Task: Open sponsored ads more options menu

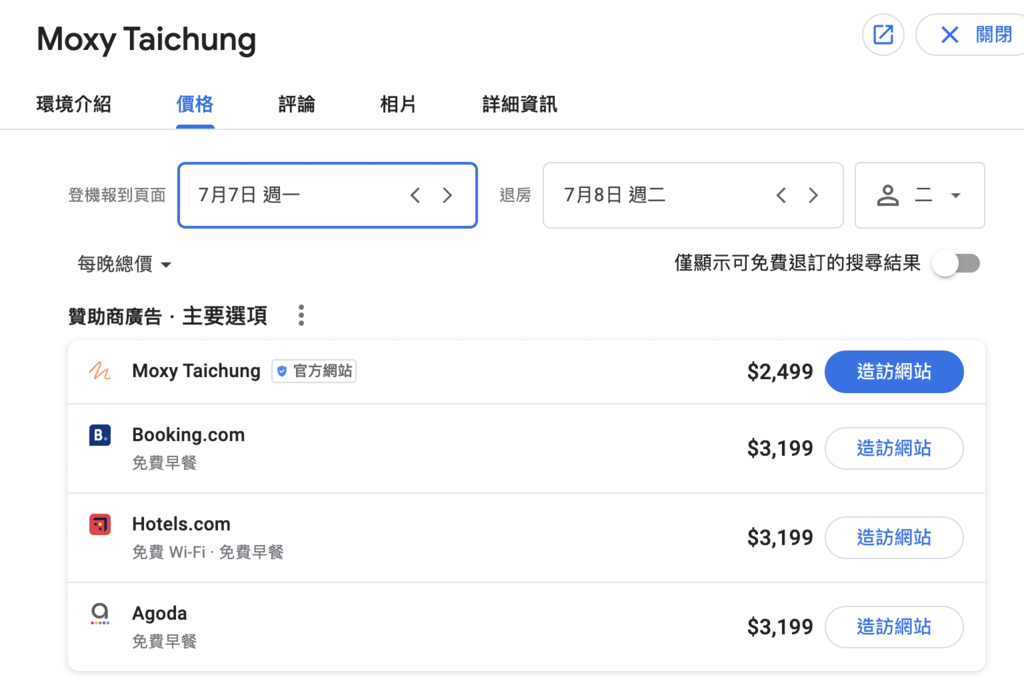Action: point(301,315)
